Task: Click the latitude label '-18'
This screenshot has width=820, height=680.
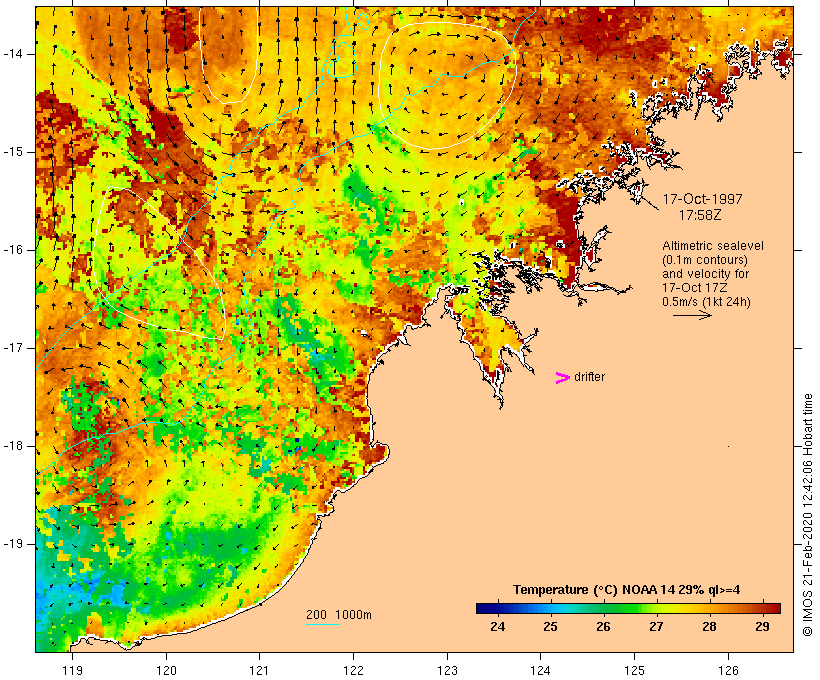Action: pyautogui.click(x=12, y=446)
